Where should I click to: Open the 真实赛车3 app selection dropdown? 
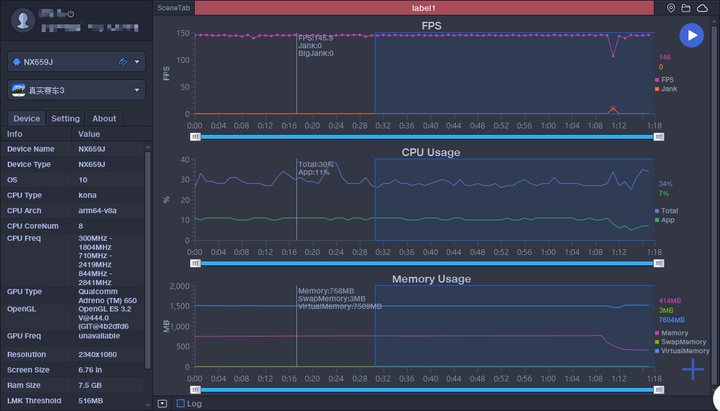137,91
